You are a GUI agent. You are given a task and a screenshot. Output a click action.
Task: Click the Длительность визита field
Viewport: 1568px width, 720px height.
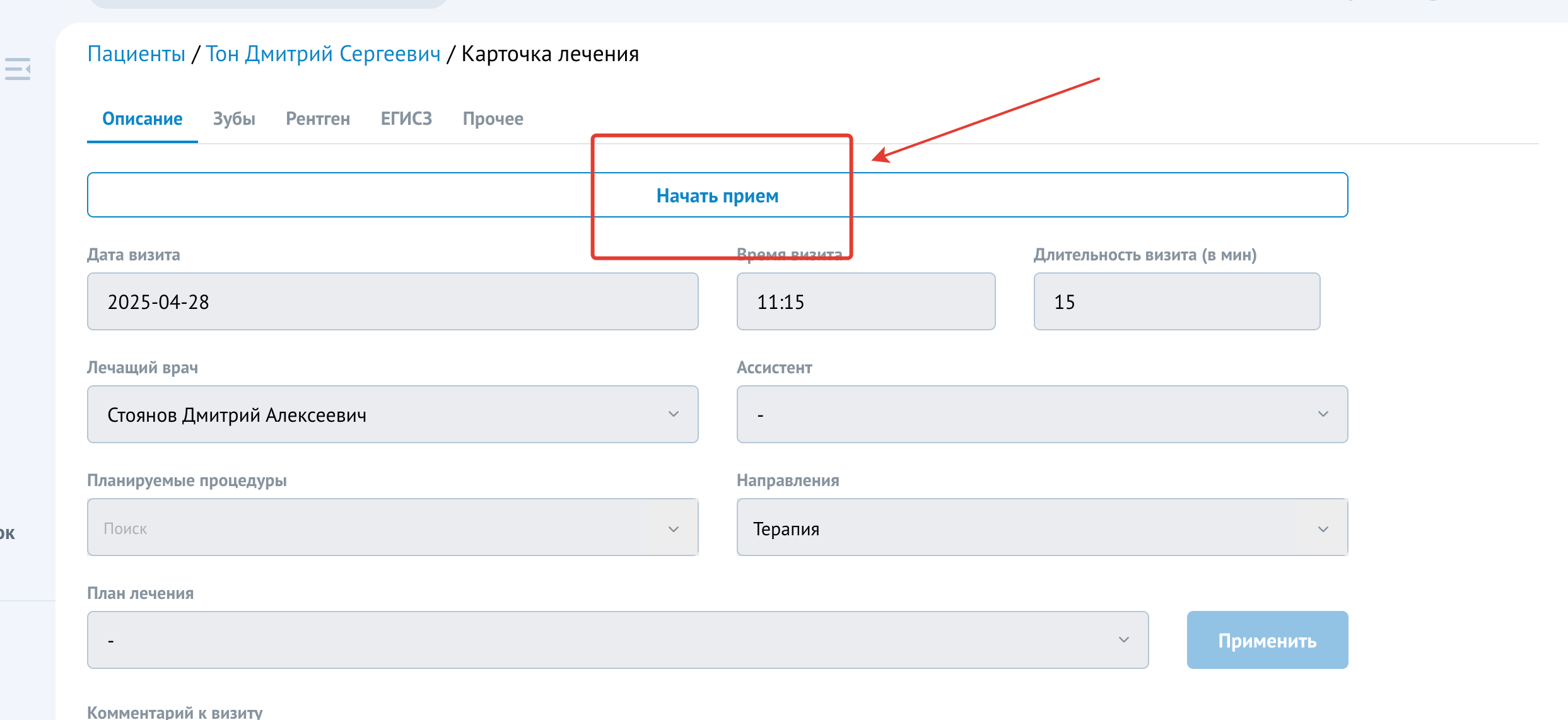[1177, 301]
